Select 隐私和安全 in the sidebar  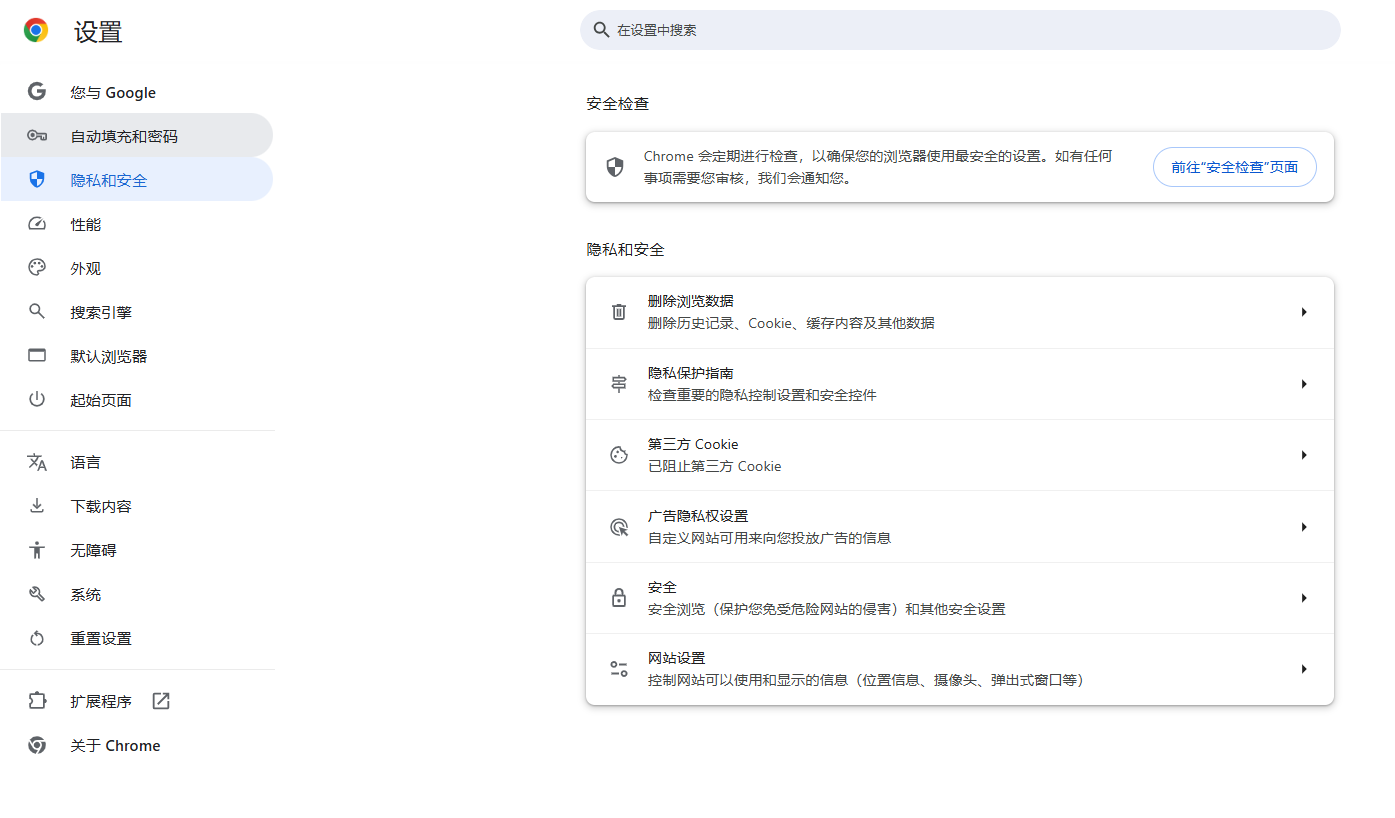point(136,180)
